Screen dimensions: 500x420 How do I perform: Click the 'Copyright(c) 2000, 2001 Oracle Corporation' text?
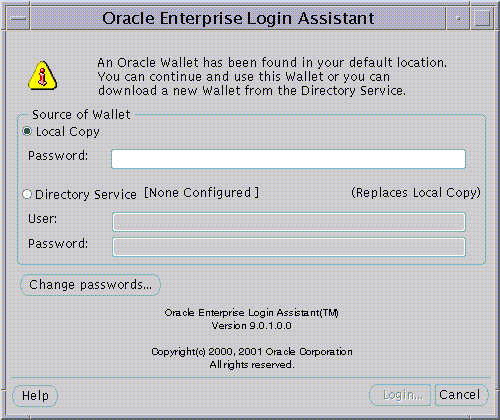[x=252, y=352]
